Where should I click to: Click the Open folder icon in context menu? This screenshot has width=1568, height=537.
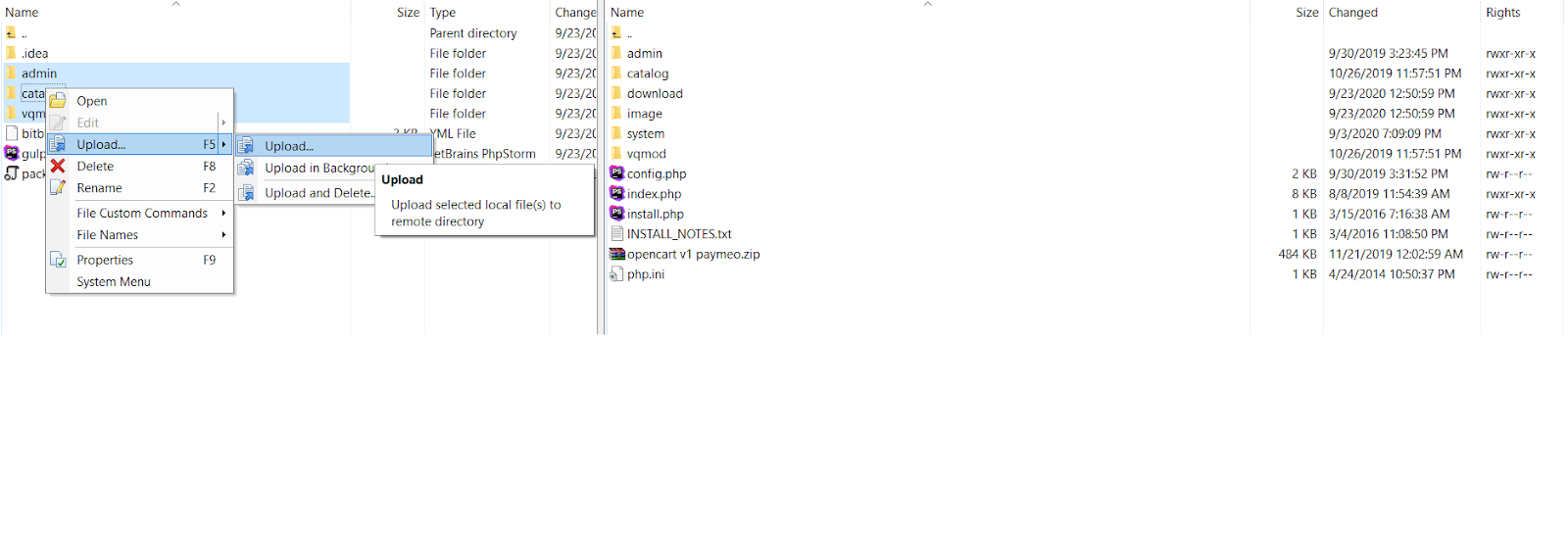58,101
